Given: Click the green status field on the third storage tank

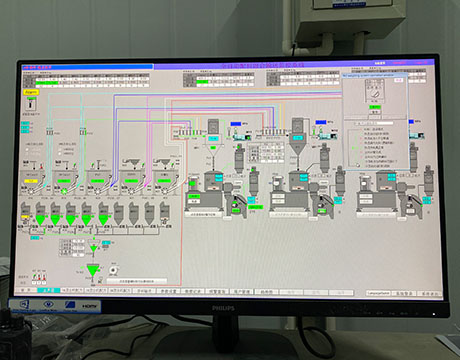Looking at the screenshot, I should tap(98, 181).
